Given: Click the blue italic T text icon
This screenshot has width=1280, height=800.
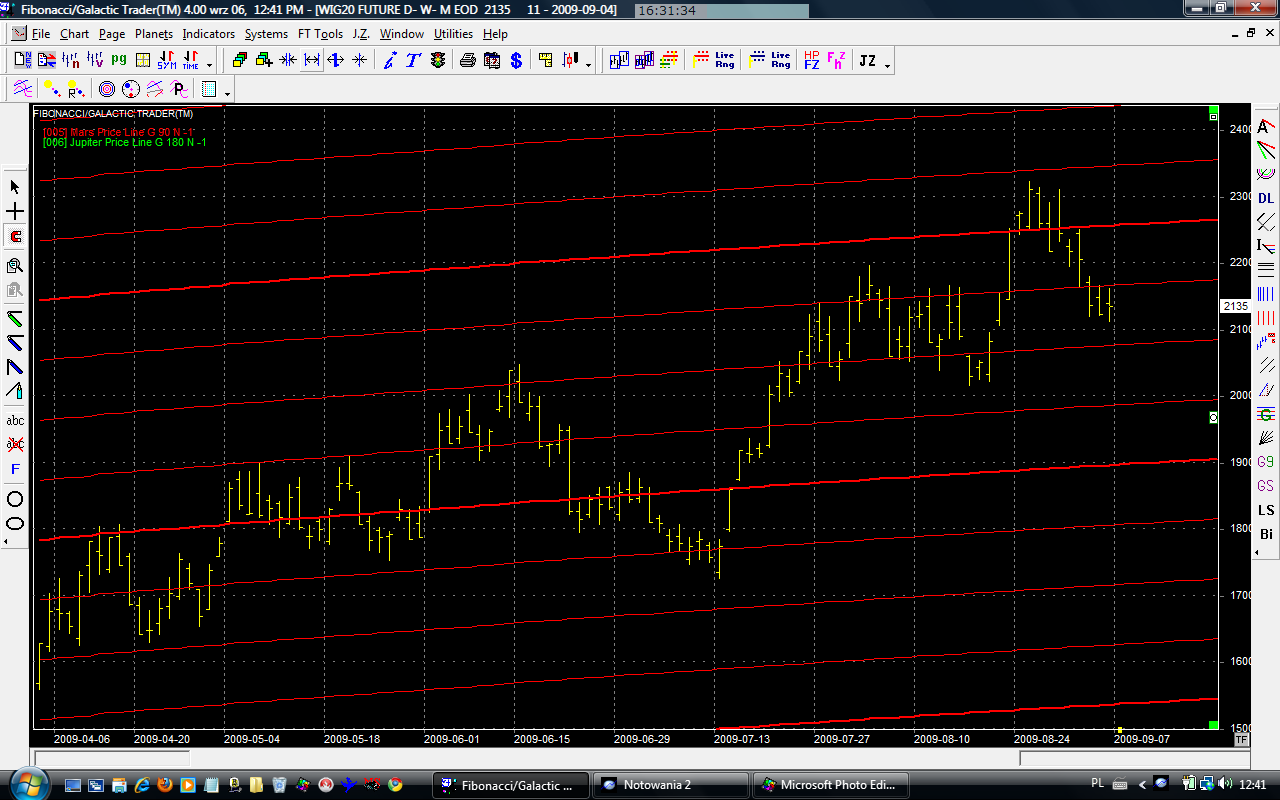Looking at the screenshot, I should coord(412,61).
